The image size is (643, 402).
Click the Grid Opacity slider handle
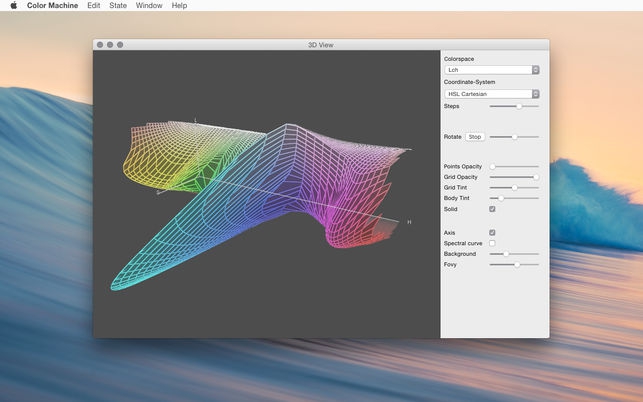point(535,177)
